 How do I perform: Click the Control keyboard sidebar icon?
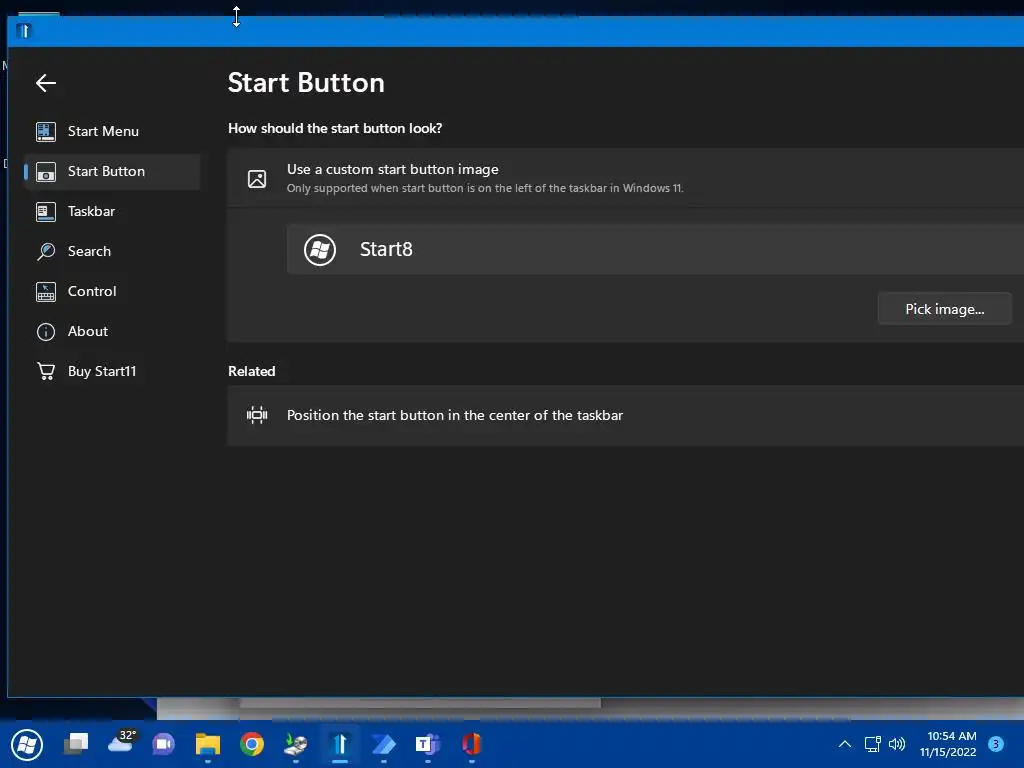click(46, 291)
